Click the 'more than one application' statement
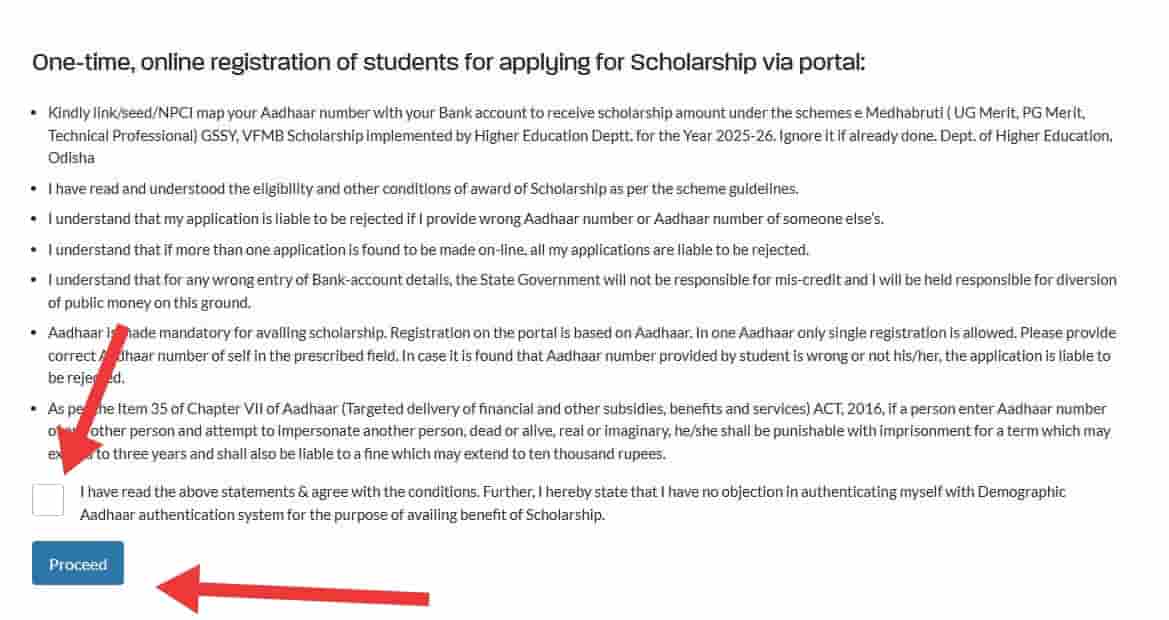 (428, 250)
